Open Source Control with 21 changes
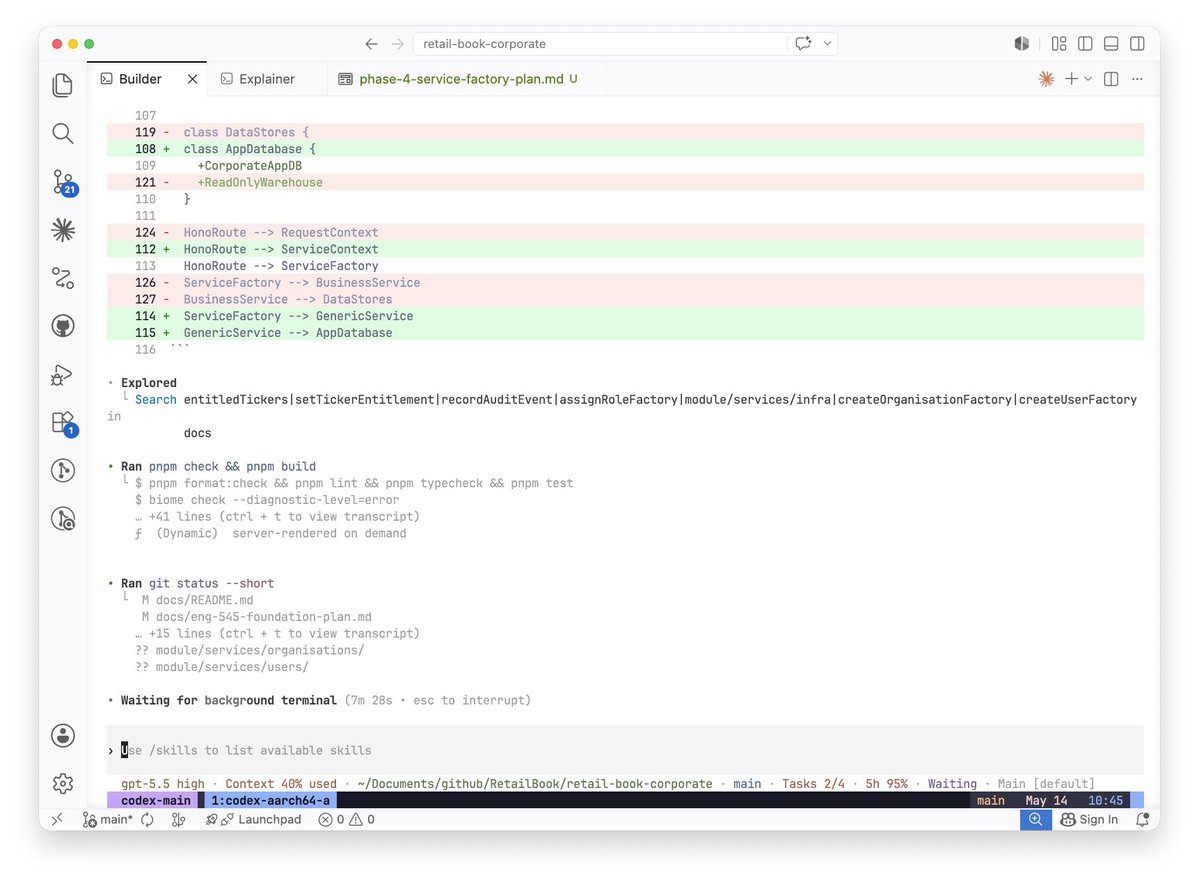The height and width of the screenshot is (882, 1199). 63,182
